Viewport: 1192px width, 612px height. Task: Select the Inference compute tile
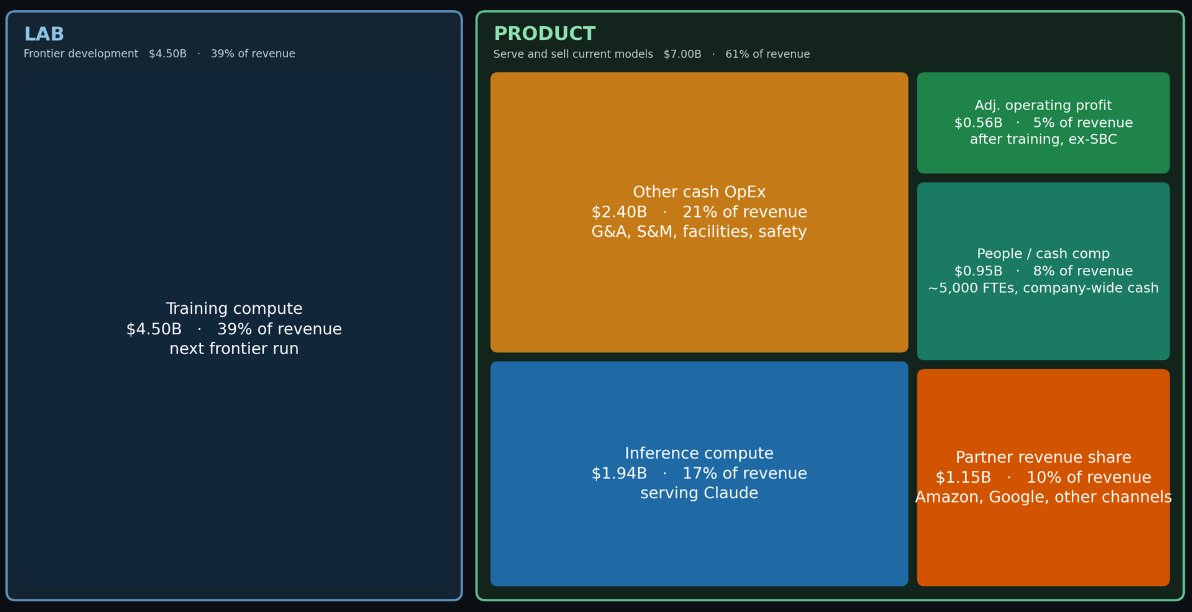[699, 474]
